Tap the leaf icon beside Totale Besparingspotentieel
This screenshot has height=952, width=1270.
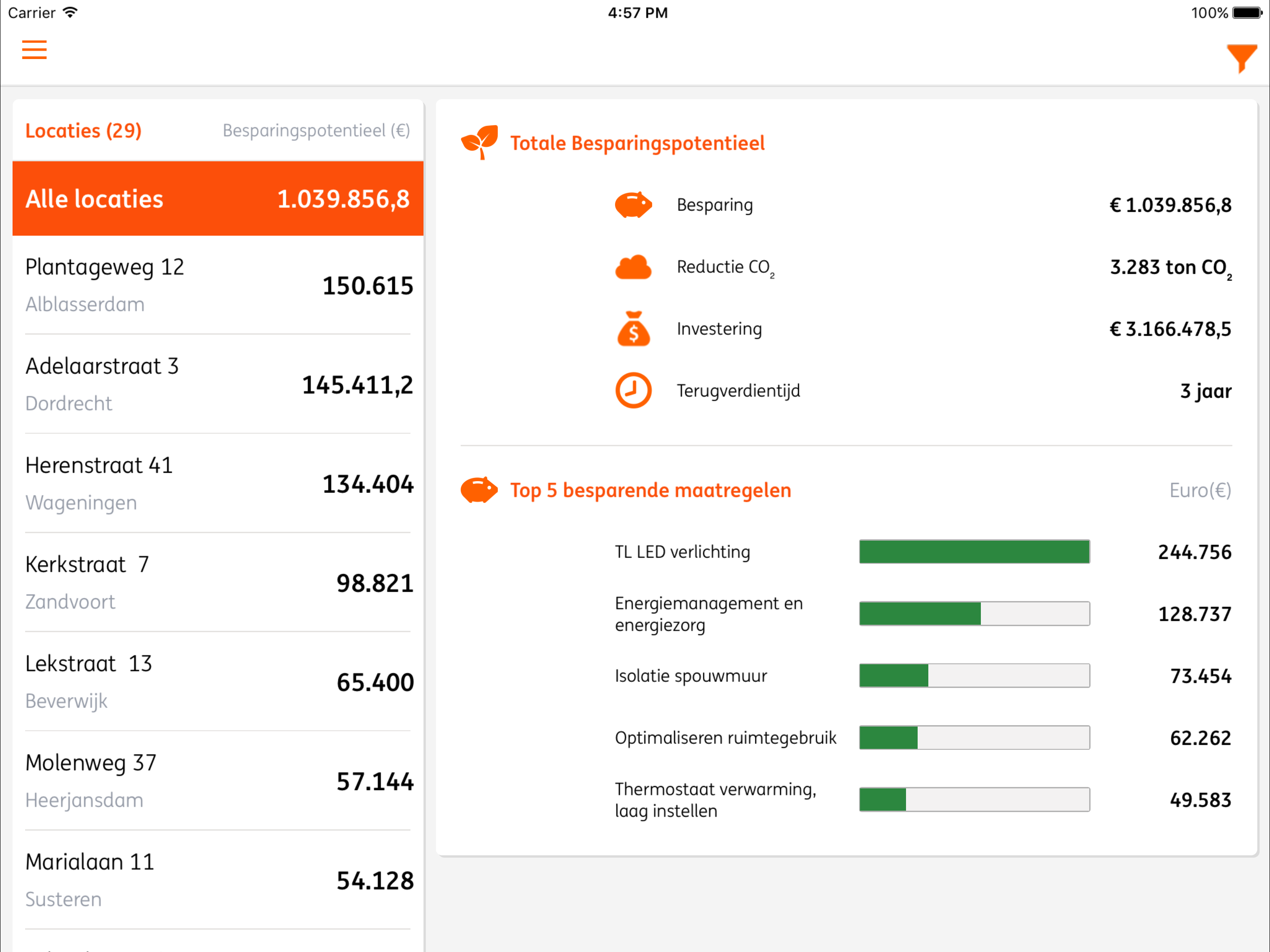click(479, 142)
